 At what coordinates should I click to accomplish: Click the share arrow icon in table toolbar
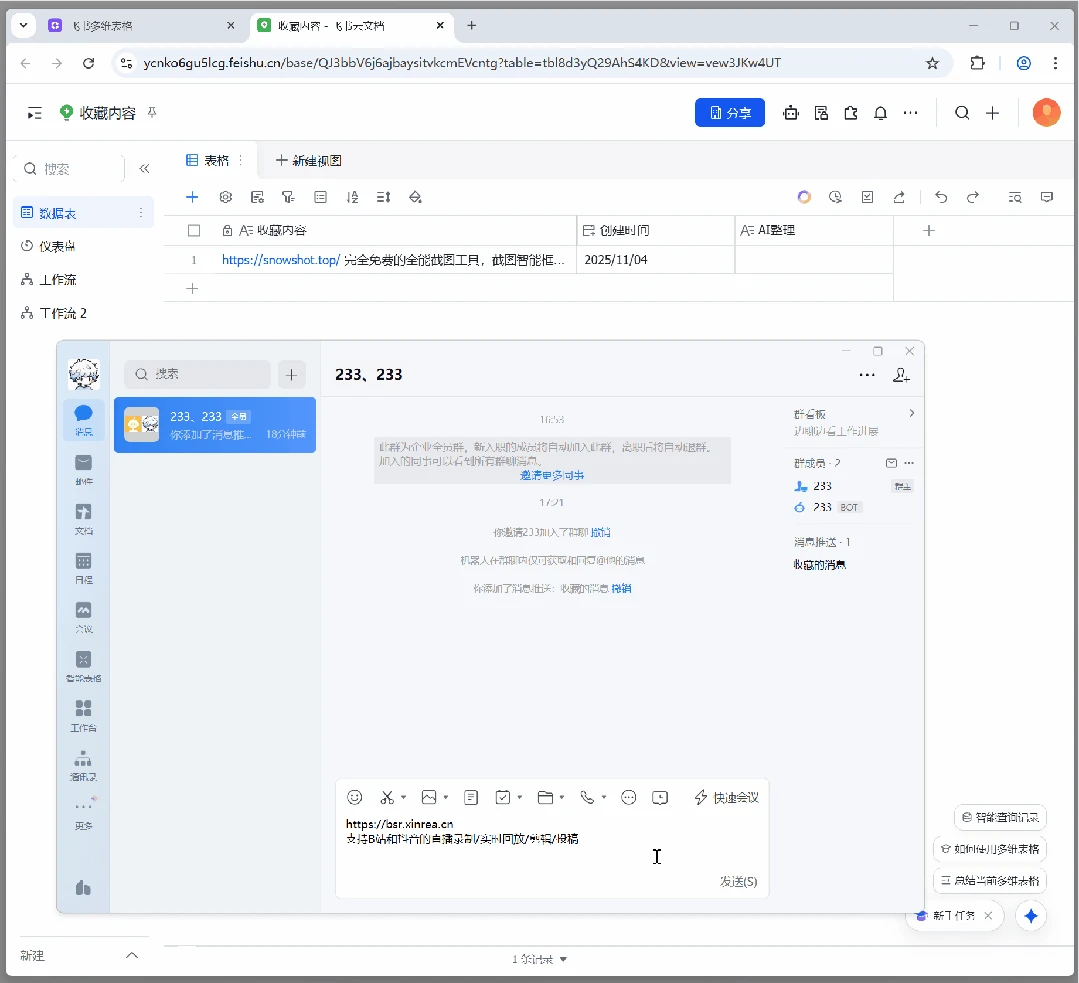click(899, 198)
